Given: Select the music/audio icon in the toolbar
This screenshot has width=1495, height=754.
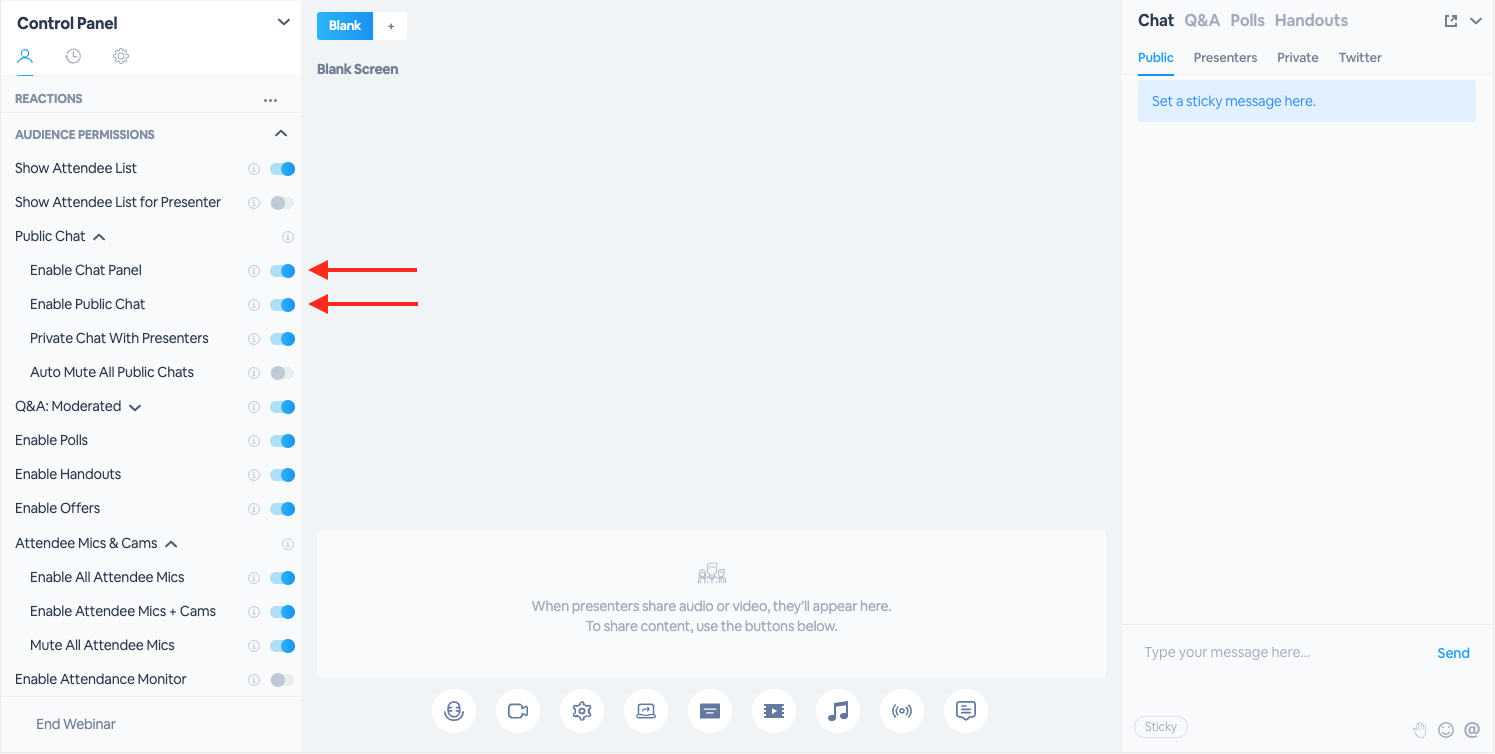Looking at the screenshot, I should pos(838,710).
